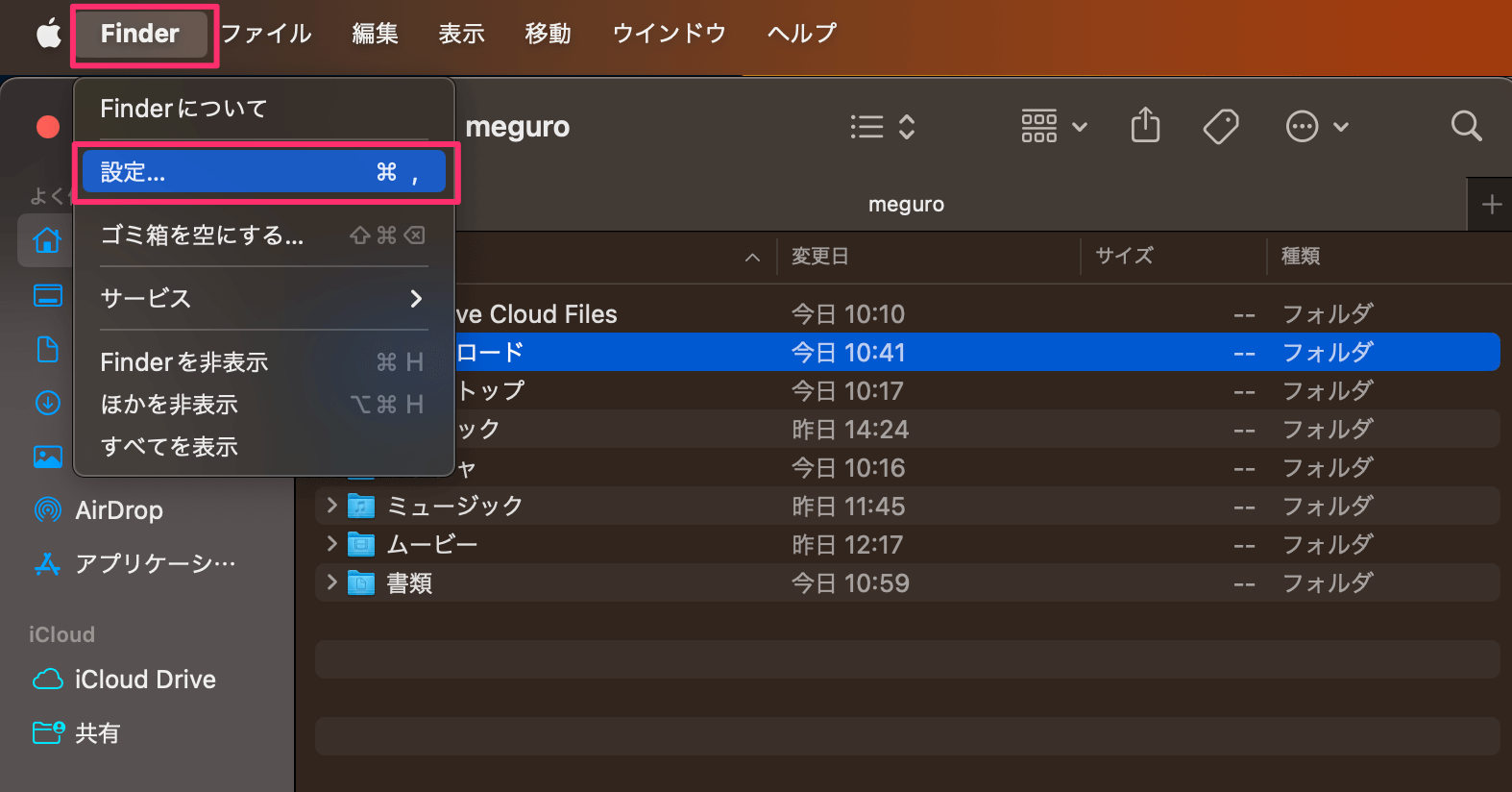Screen dimensions: 1512x792
Task: Expand the ミュージック folder
Action: click(331, 505)
